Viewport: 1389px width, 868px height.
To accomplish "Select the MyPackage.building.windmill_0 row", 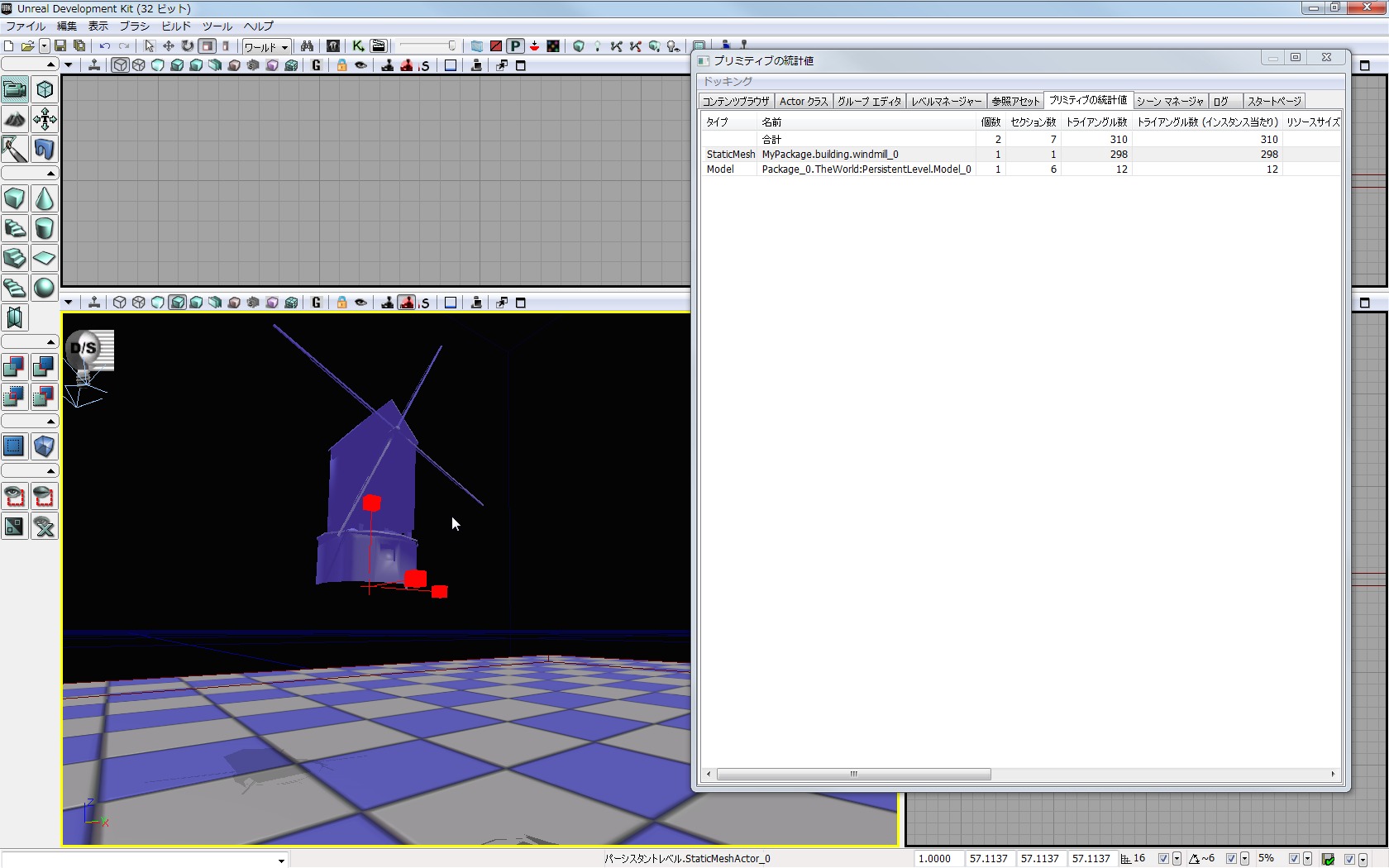I will click(x=829, y=154).
